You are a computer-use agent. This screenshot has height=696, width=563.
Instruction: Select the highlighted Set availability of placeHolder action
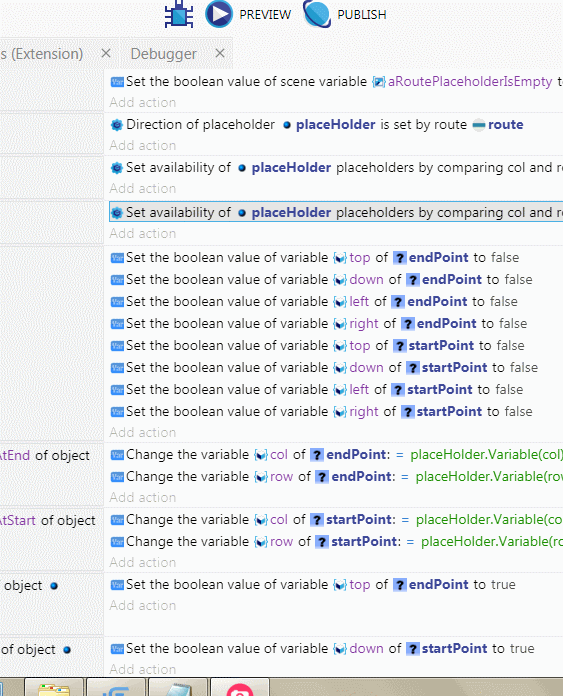tap(336, 213)
